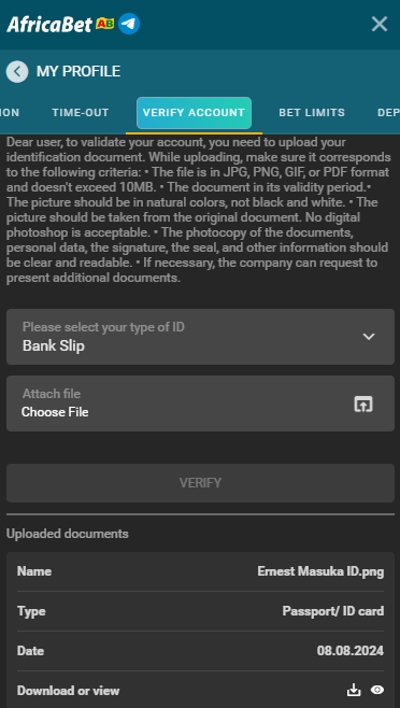This screenshot has width=400, height=708.
Task: Click the Passport/ ID card type entry
Action: coord(333,611)
